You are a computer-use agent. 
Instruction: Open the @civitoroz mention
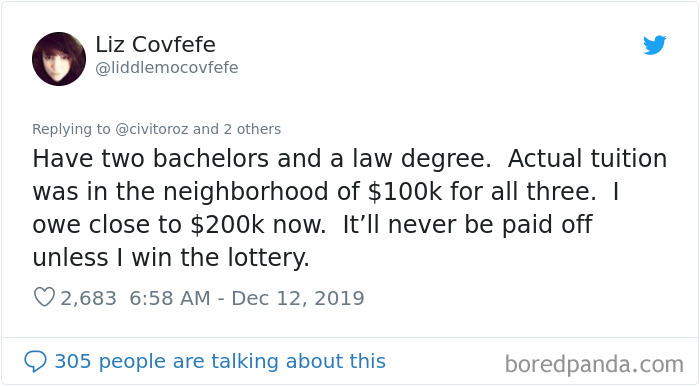(x=152, y=129)
